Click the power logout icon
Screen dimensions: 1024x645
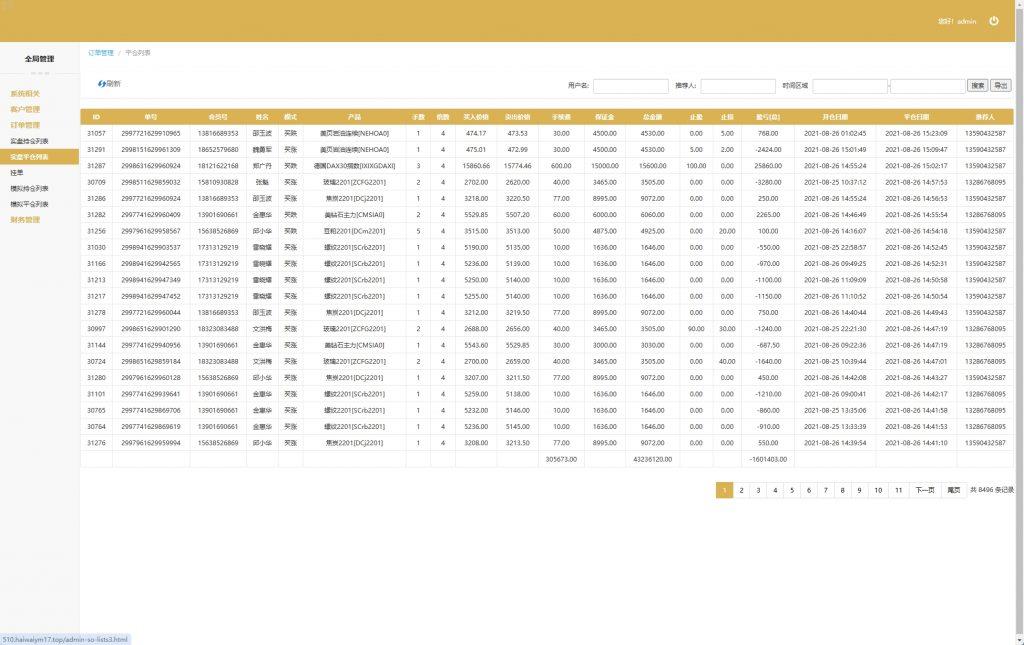(x=993, y=21)
